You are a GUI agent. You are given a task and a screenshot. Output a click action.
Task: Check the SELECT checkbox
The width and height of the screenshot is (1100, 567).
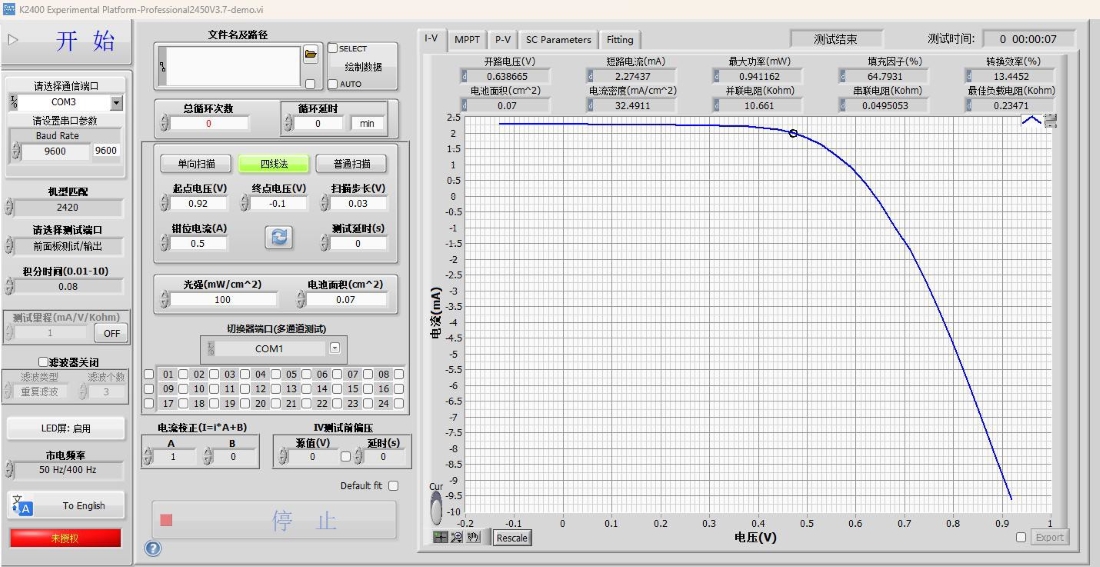pos(333,48)
